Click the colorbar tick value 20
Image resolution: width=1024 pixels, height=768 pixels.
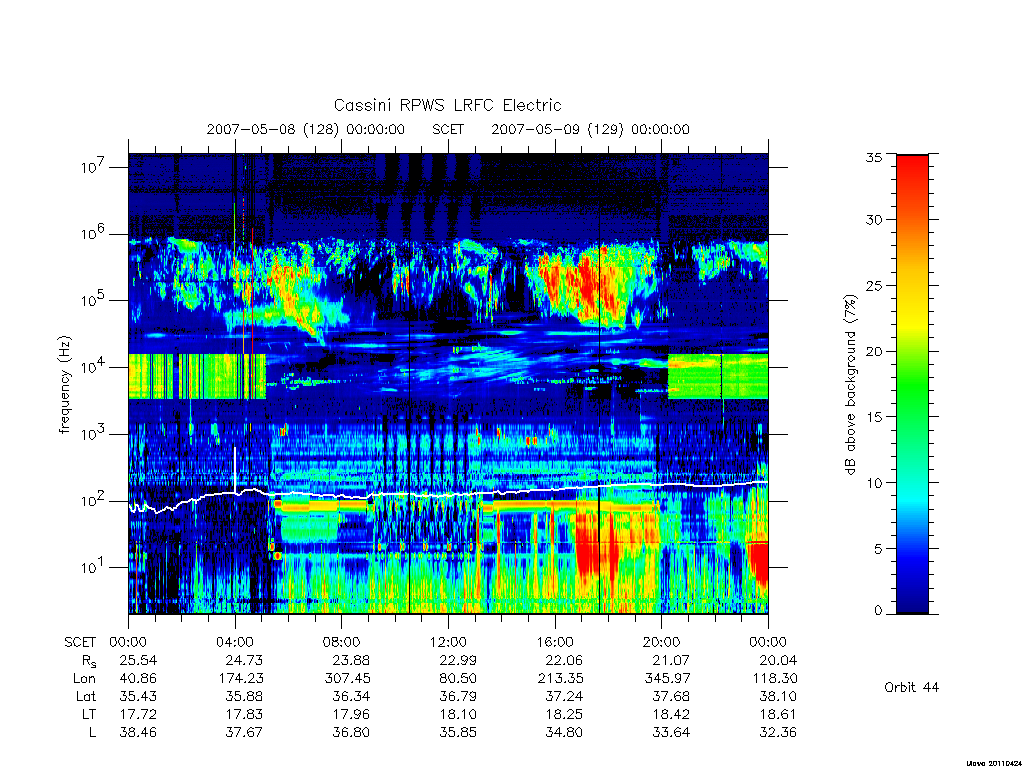[873, 351]
